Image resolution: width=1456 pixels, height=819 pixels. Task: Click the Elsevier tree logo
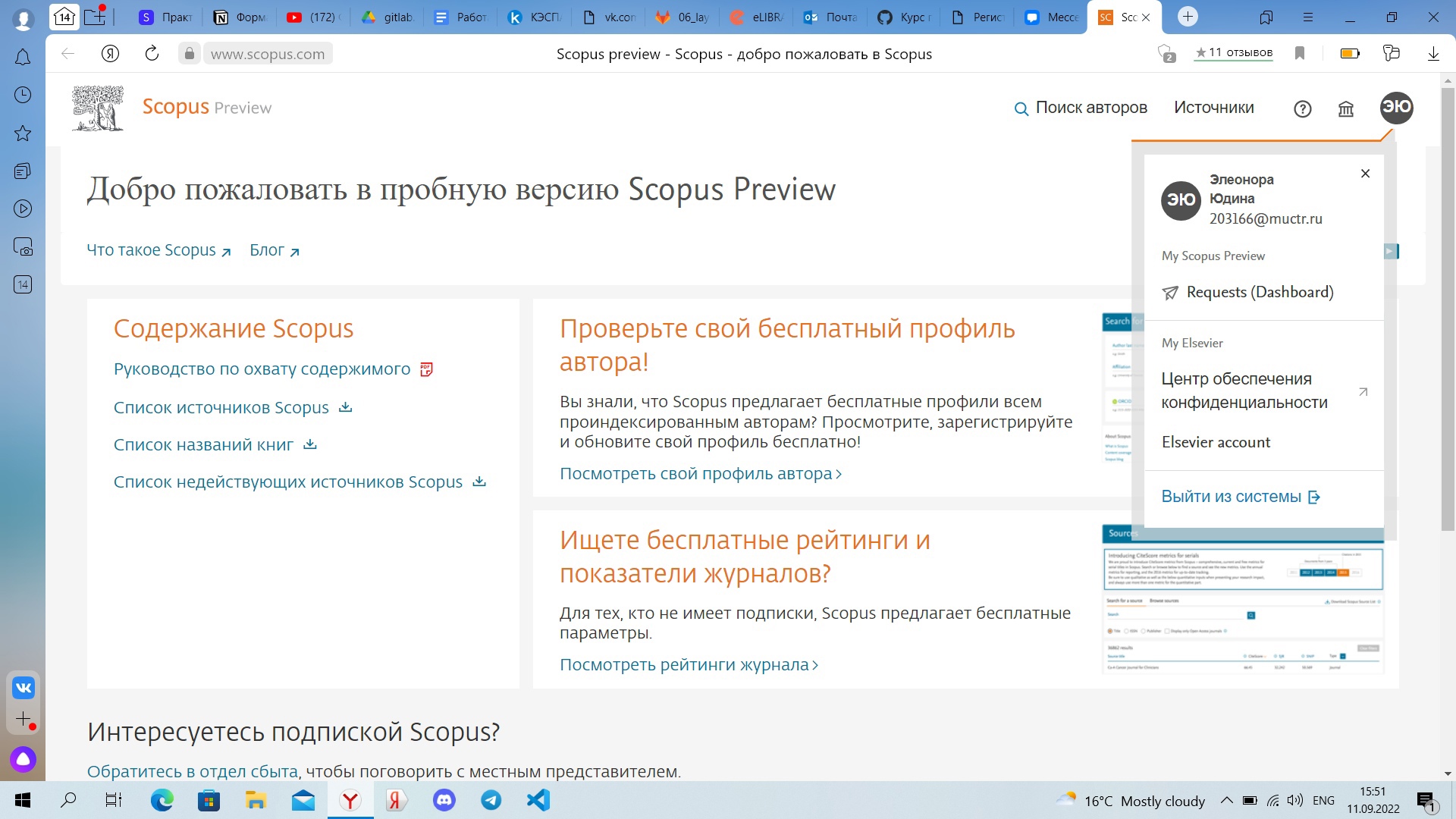98,108
